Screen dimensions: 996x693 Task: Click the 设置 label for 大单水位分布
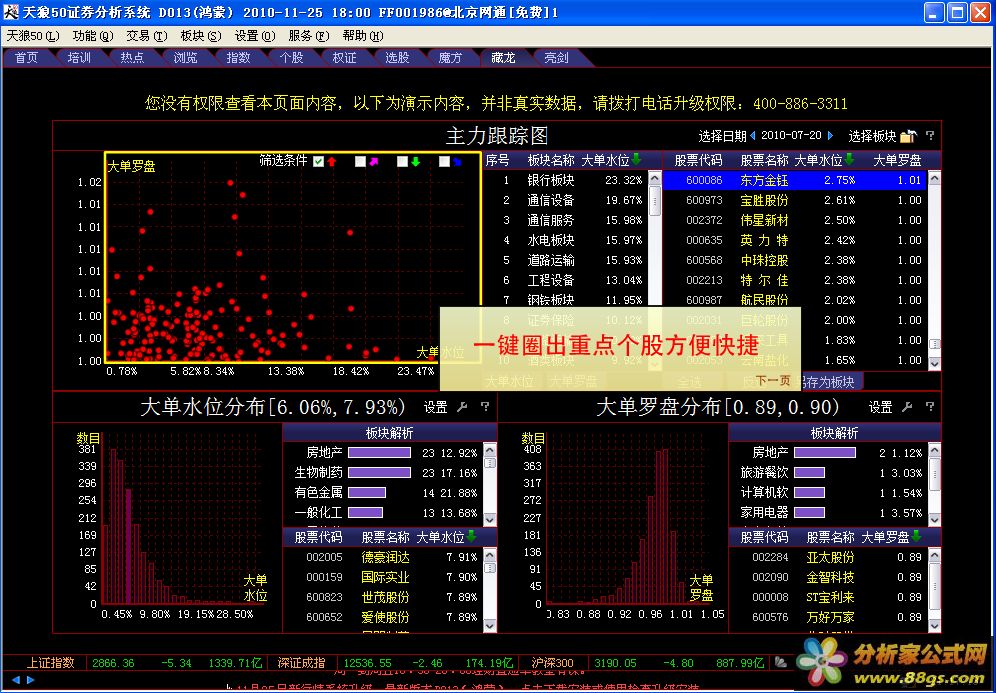[x=435, y=407]
